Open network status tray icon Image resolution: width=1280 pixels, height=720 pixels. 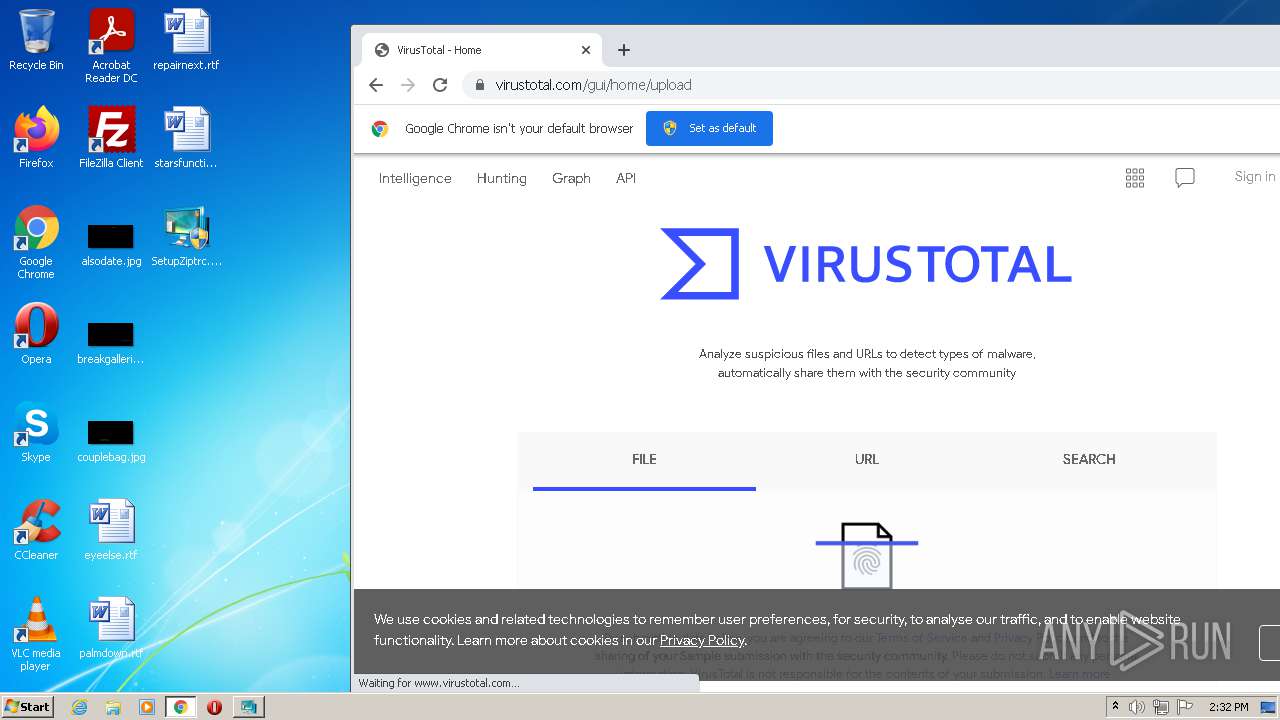coord(1161,707)
